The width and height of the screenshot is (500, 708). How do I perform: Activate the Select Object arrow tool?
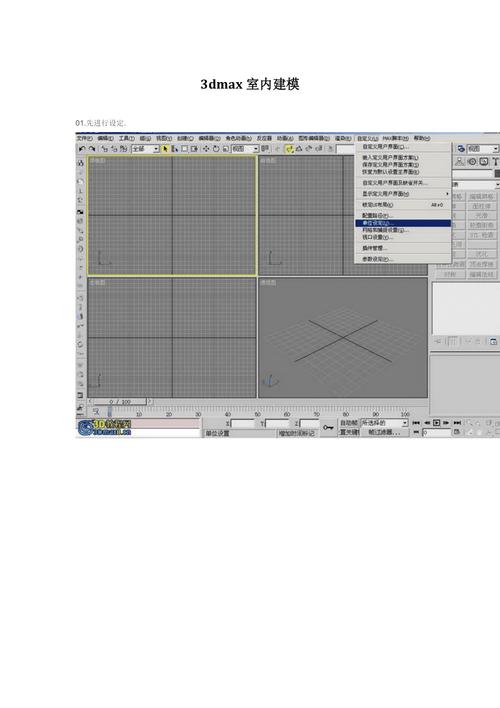165,149
